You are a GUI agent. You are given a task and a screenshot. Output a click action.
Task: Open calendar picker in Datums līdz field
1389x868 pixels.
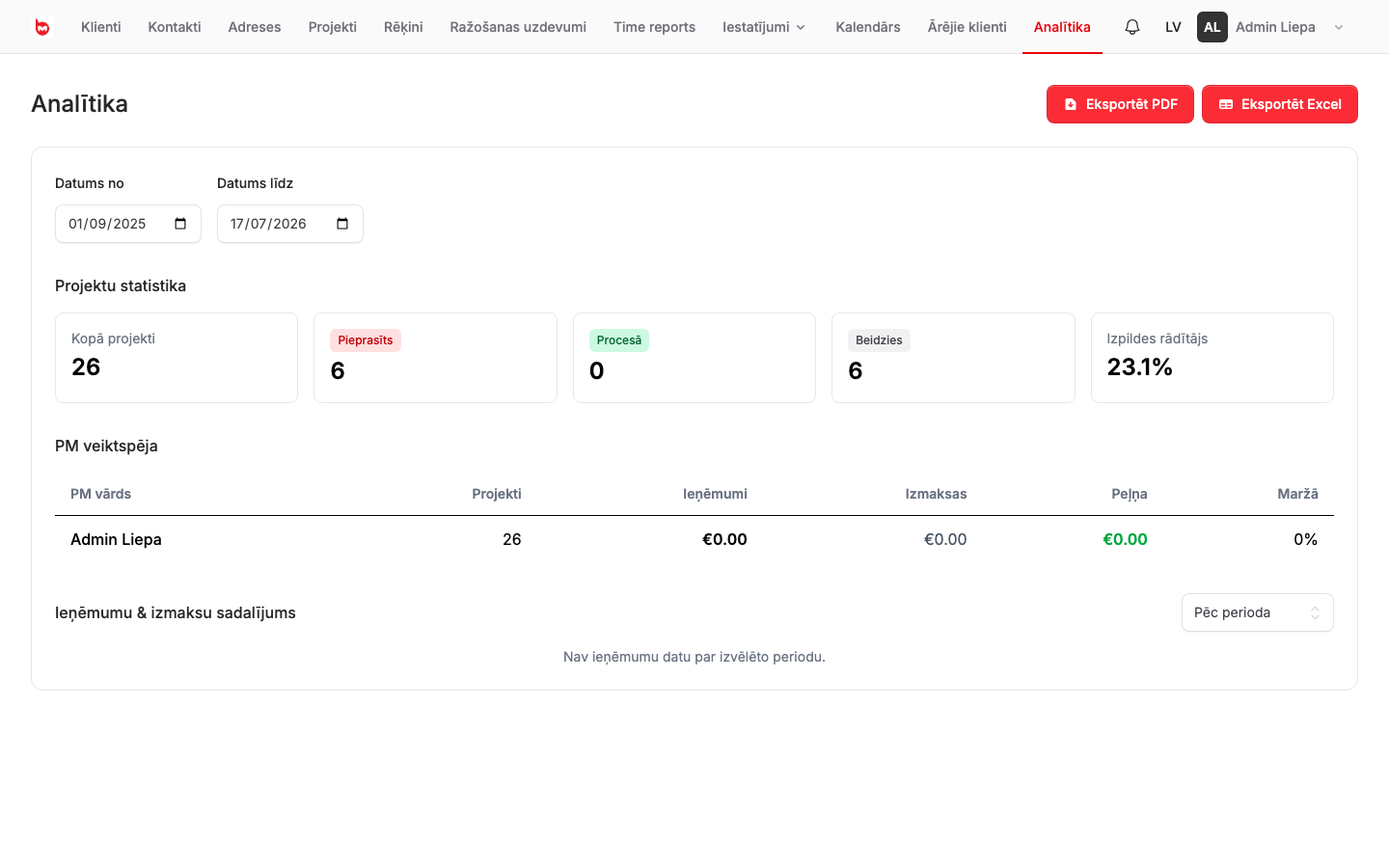coord(342,224)
